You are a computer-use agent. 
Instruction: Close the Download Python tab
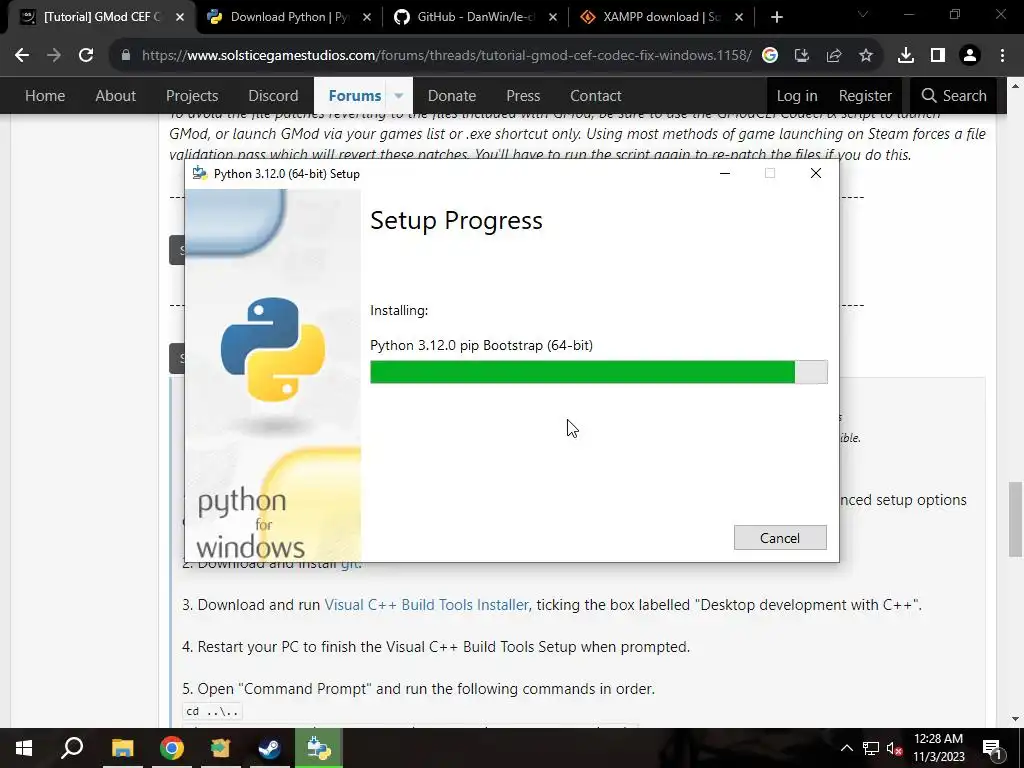point(367,17)
